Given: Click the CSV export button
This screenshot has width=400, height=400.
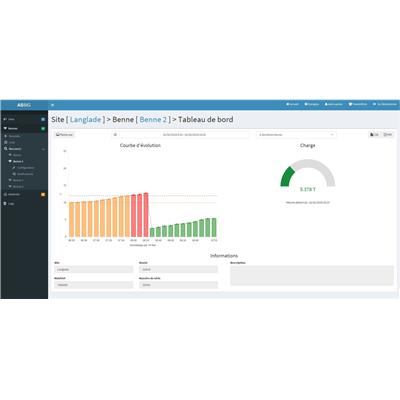Looking at the screenshot, I should coord(375,135).
